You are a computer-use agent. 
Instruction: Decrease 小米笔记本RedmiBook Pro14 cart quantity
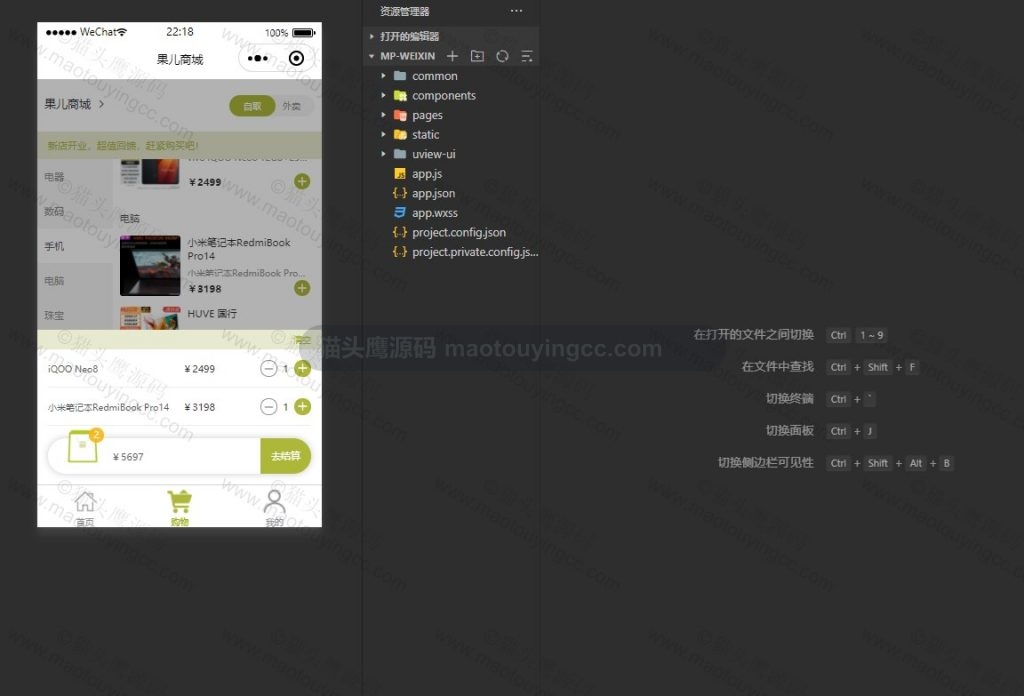coord(268,407)
